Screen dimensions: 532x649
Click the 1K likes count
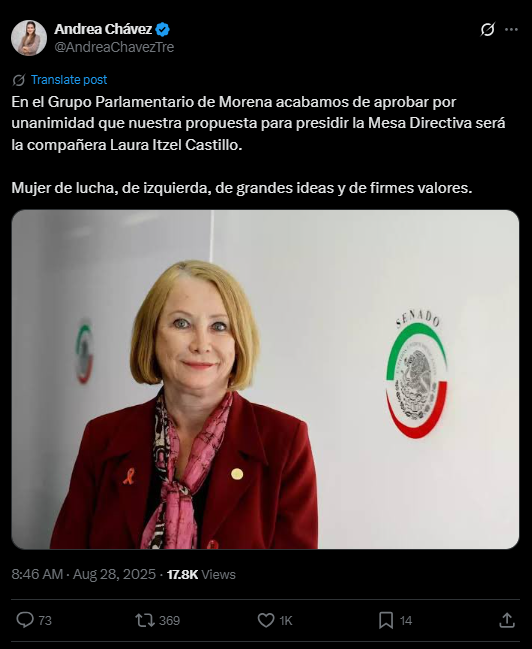(x=286, y=620)
